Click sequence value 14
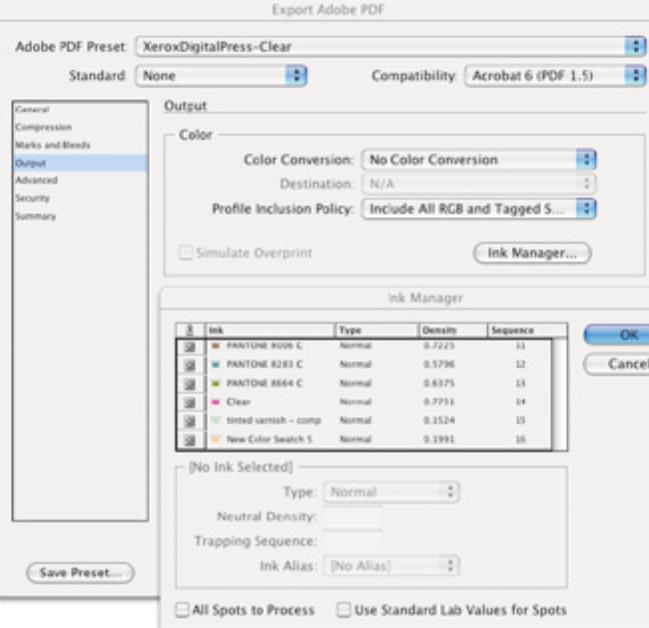Image resolution: width=649 pixels, height=628 pixels. (x=521, y=402)
